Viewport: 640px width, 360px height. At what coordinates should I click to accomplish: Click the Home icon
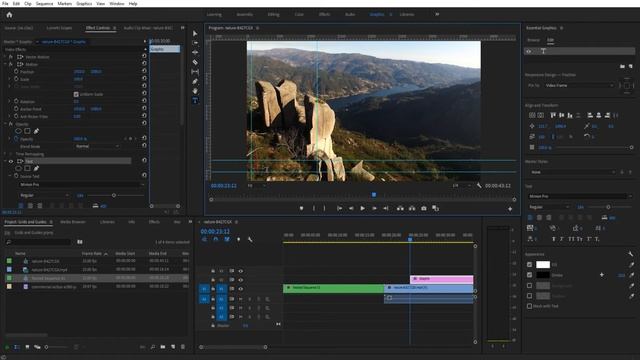(x=9, y=15)
